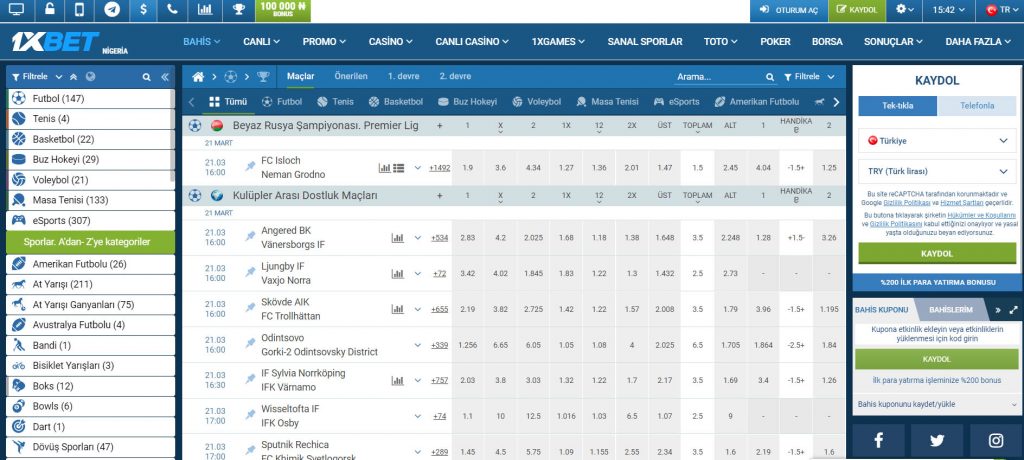Pin the FC Isloch match
Screen dimensions: 1024x460
[250, 167]
